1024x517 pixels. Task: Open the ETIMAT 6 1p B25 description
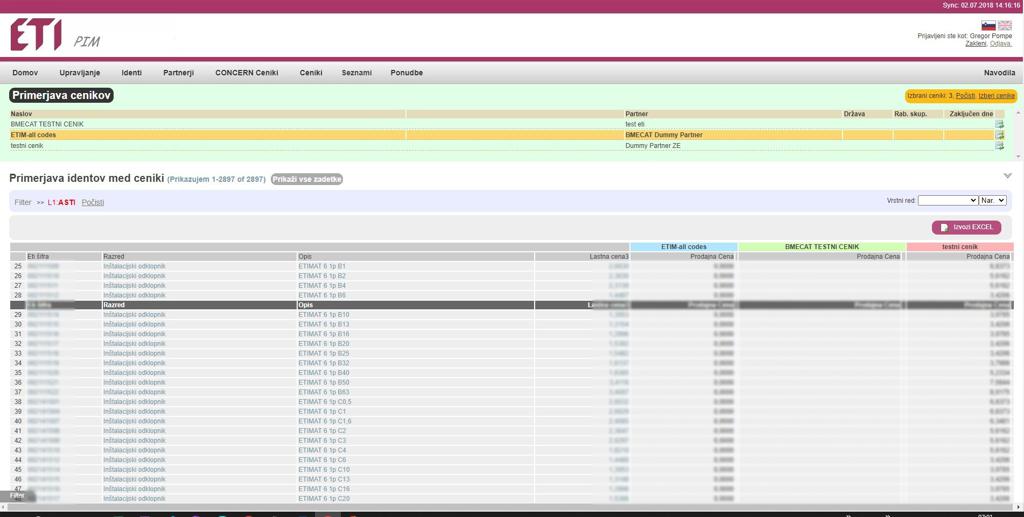(324, 353)
